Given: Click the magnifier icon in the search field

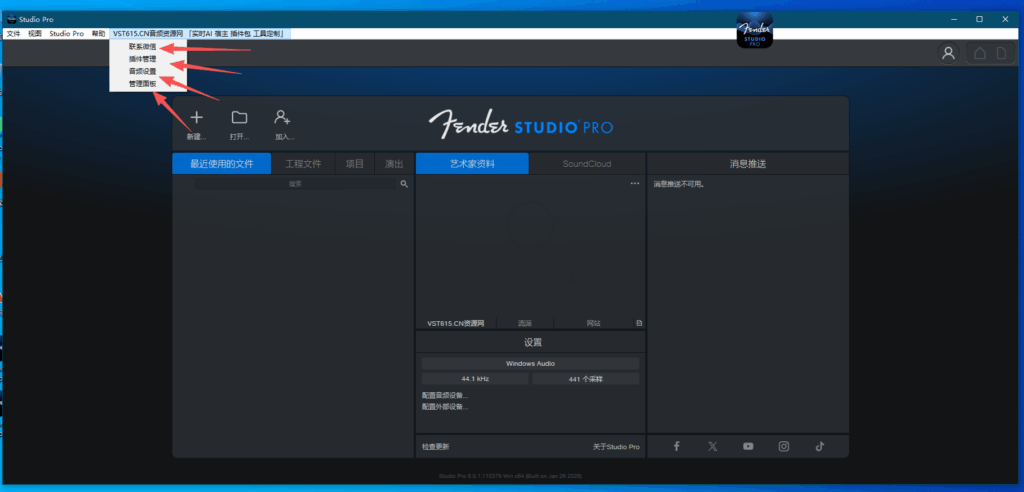Looking at the screenshot, I should point(404,184).
